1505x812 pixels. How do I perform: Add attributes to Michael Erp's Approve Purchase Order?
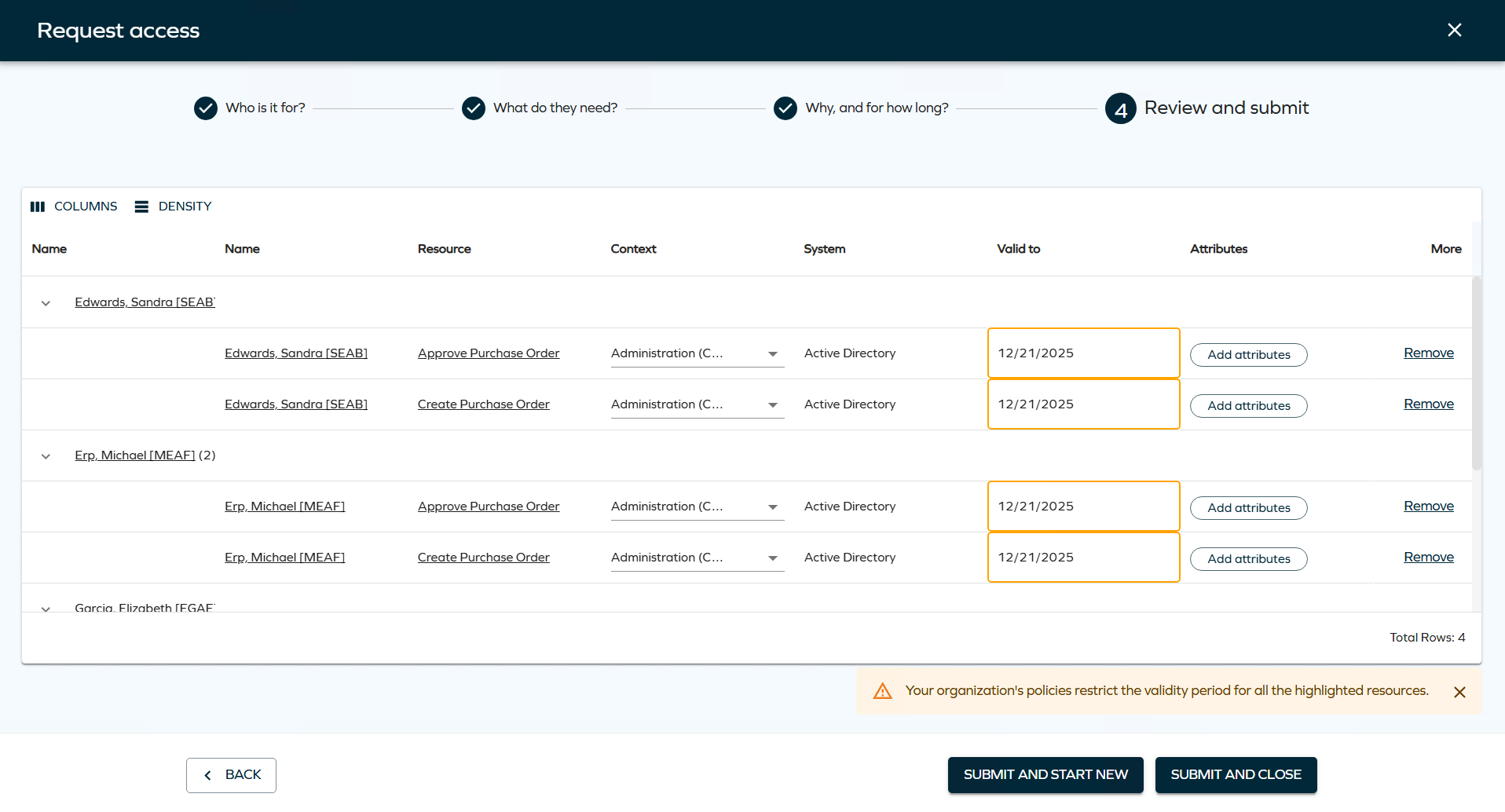point(1248,507)
